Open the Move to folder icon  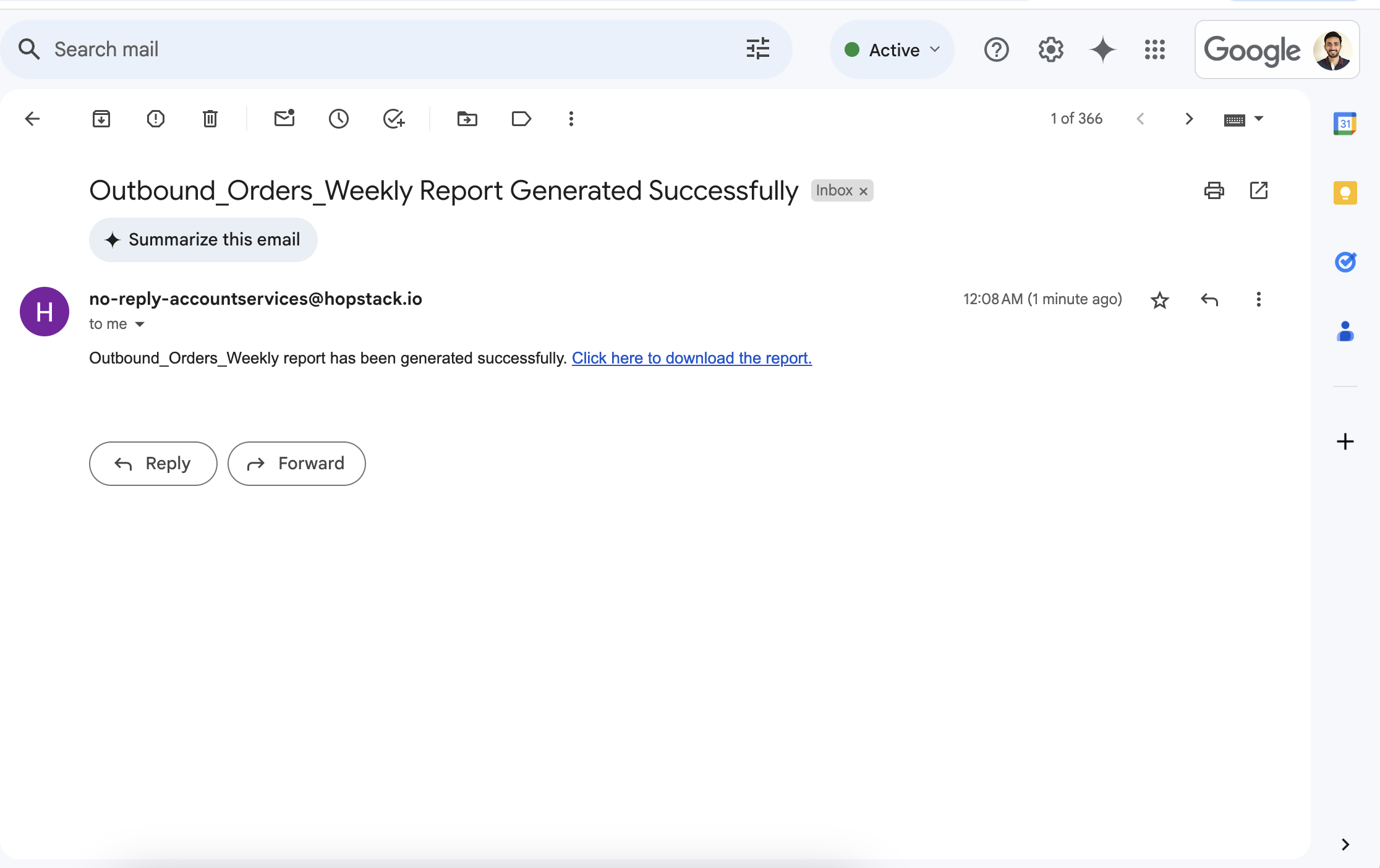[467, 119]
